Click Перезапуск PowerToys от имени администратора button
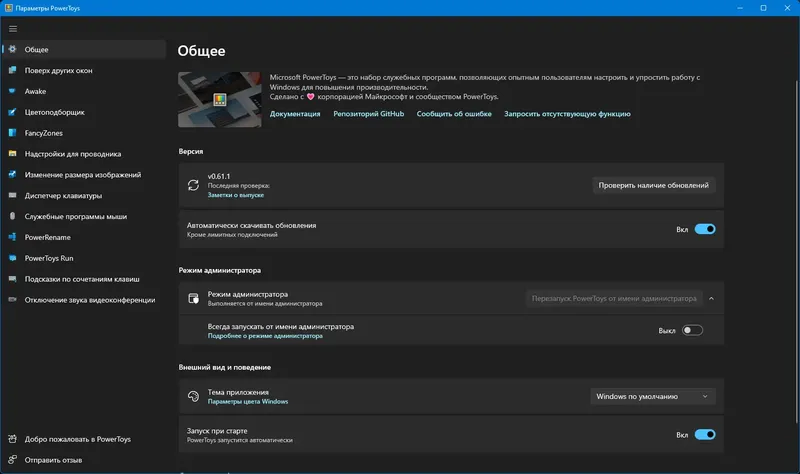Image resolution: width=800 pixels, height=474 pixels. 614,298
